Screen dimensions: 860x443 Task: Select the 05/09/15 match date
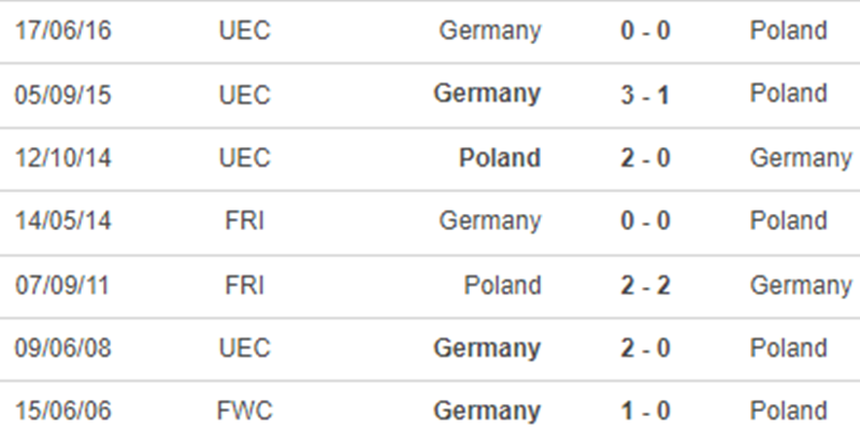[x=63, y=94]
